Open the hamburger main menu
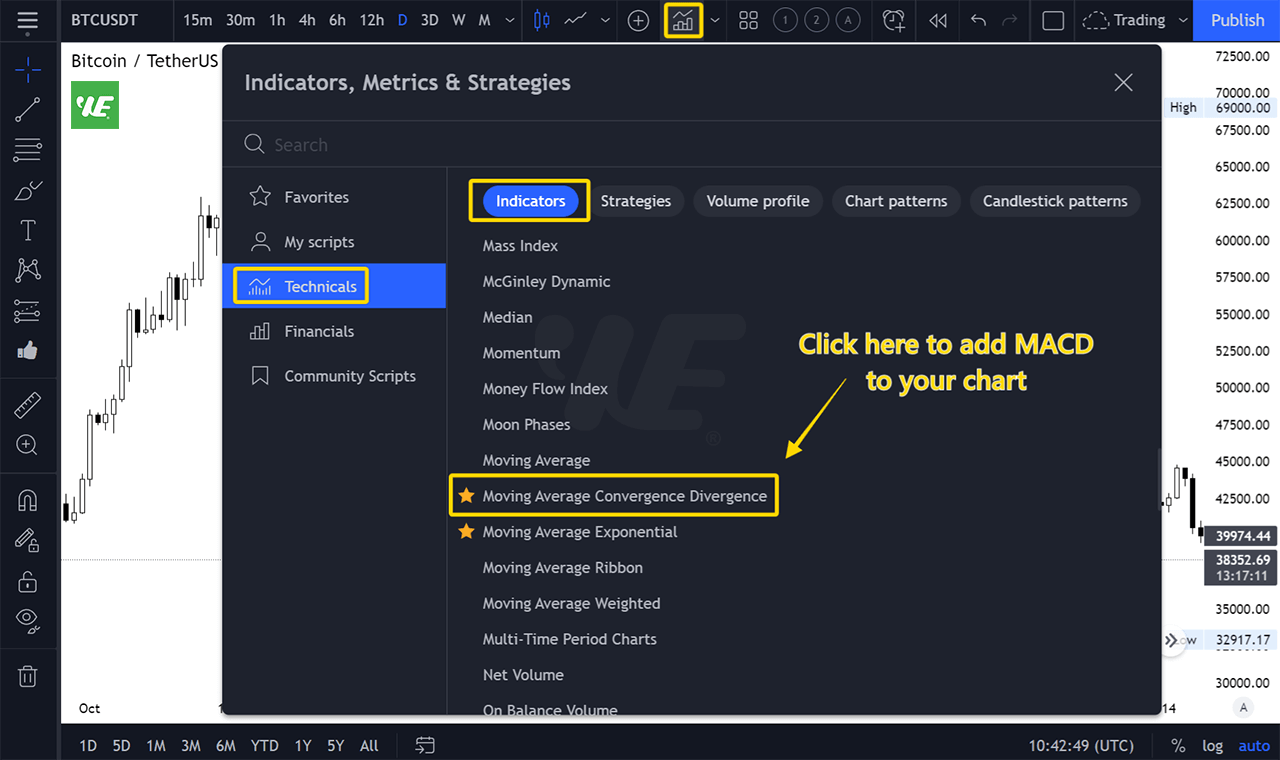This screenshot has width=1280, height=760. 28,20
